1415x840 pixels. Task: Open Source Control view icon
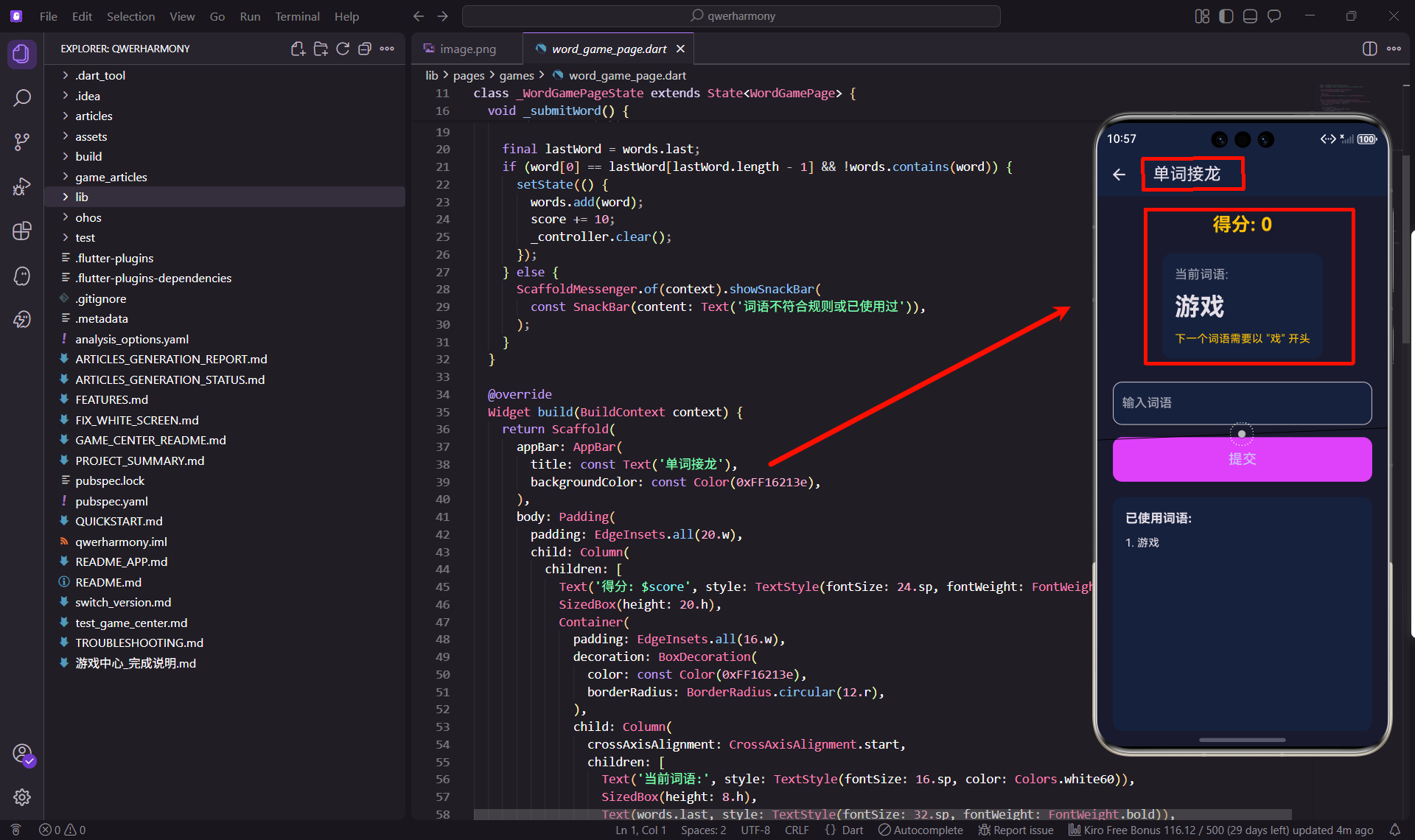tap(22, 141)
